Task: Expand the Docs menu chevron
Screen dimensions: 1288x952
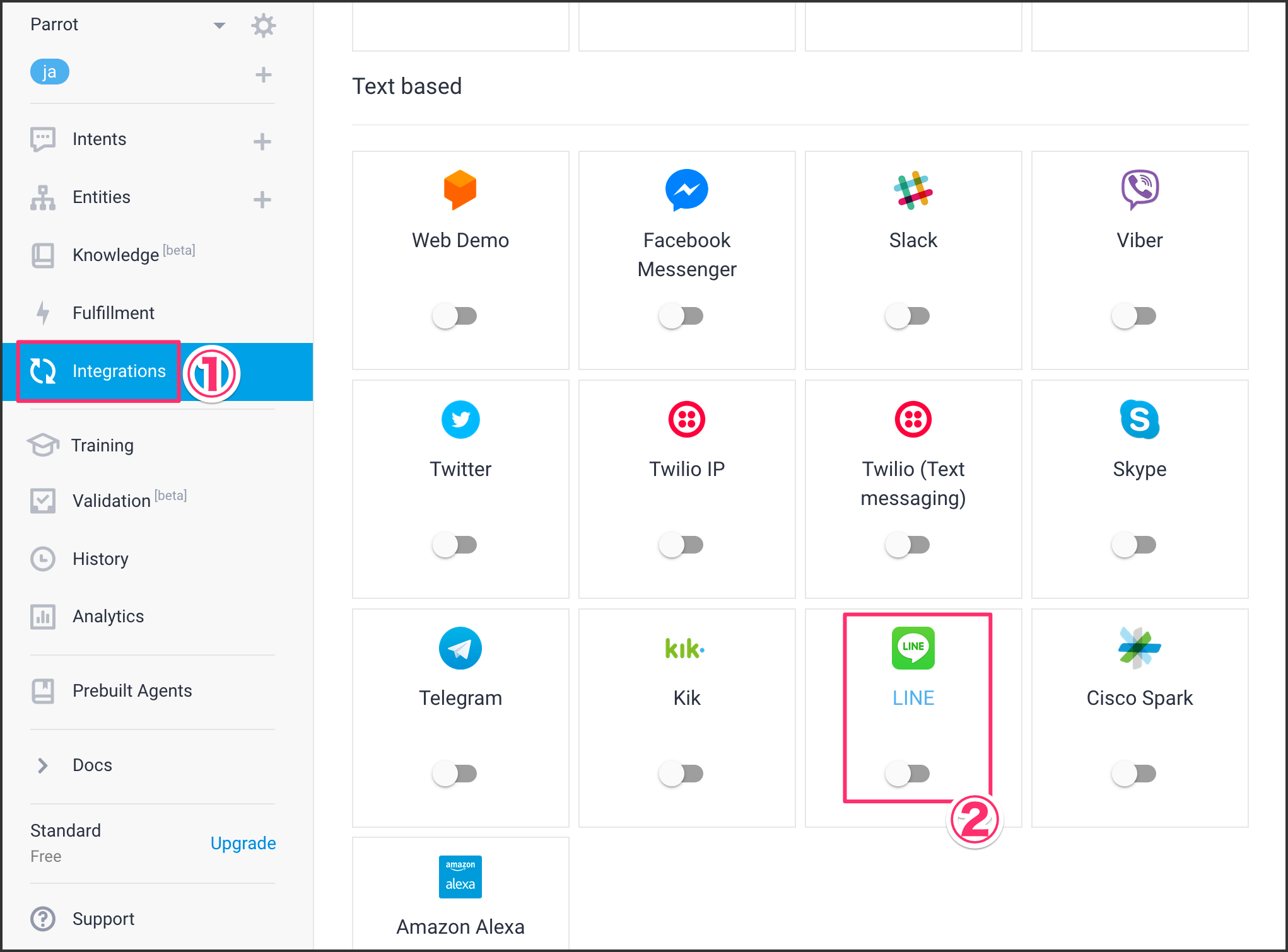Action: pos(42,765)
